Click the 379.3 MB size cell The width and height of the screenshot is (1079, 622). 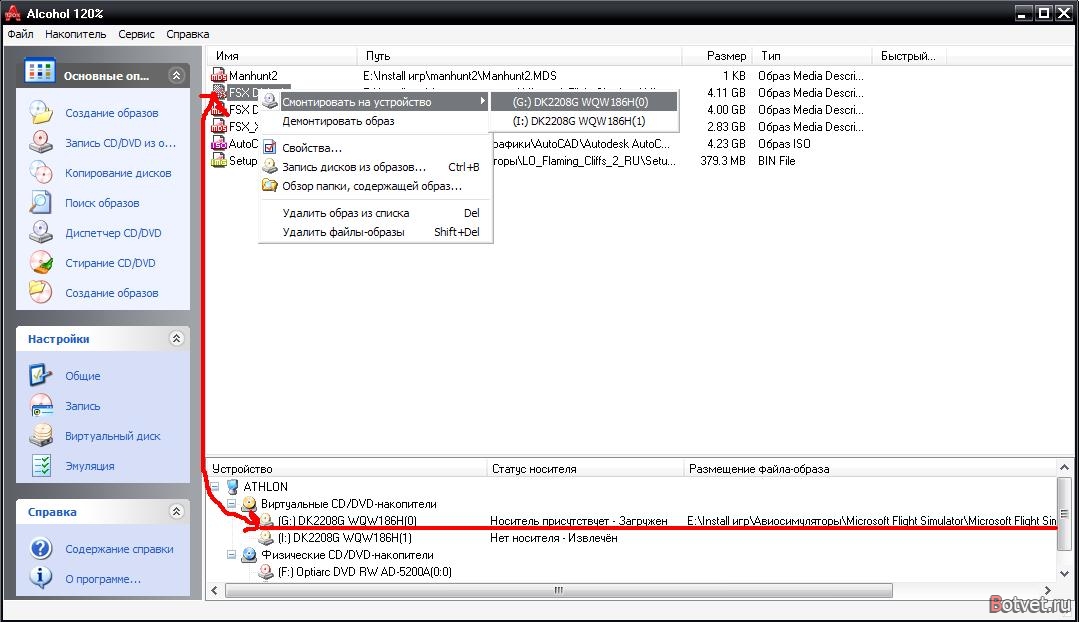pos(723,161)
